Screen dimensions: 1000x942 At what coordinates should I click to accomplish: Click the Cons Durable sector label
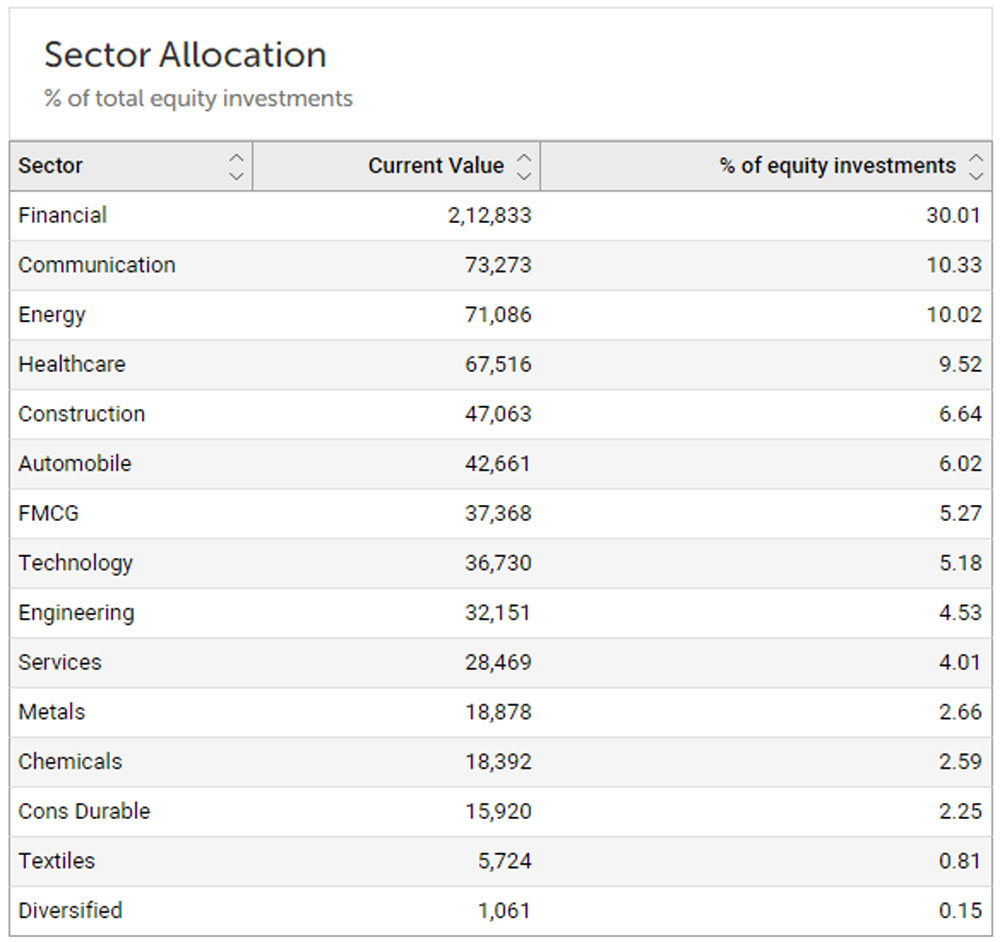pos(84,811)
